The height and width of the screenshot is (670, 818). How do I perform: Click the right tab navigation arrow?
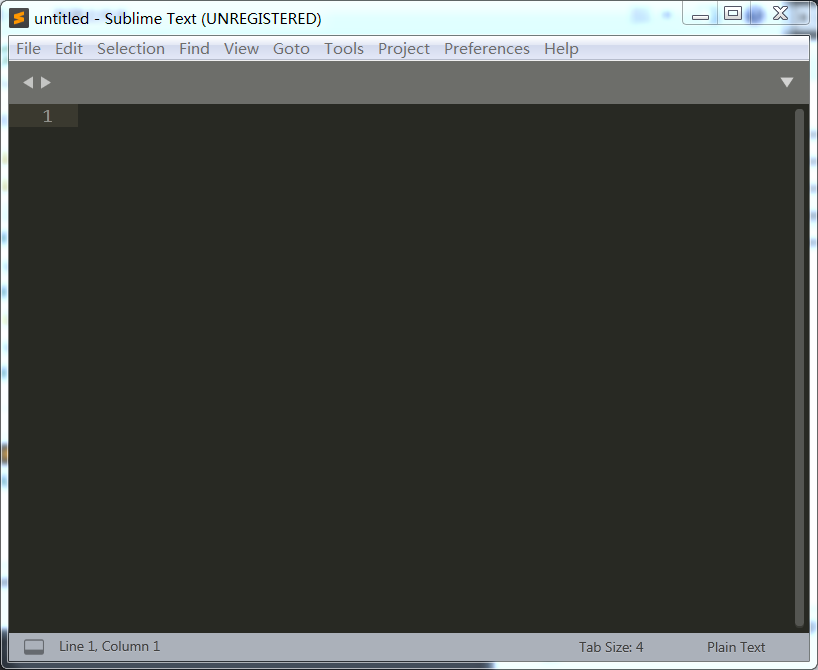(x=46, y=82)
